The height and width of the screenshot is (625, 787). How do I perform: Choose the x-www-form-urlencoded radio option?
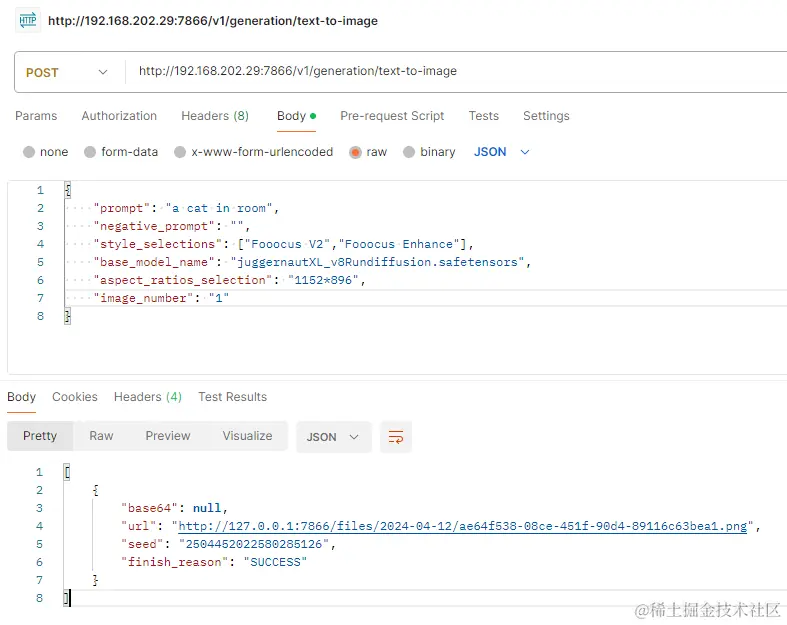point(180,152)
